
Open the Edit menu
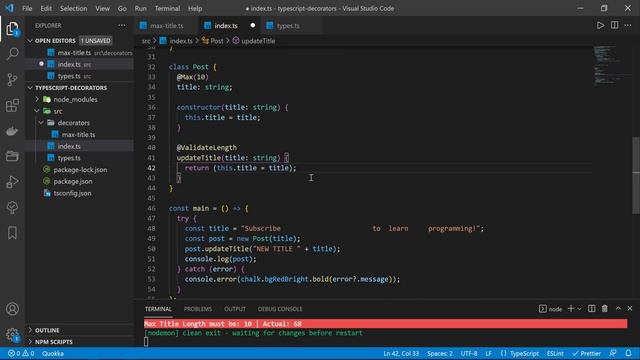tap(46, 8)
